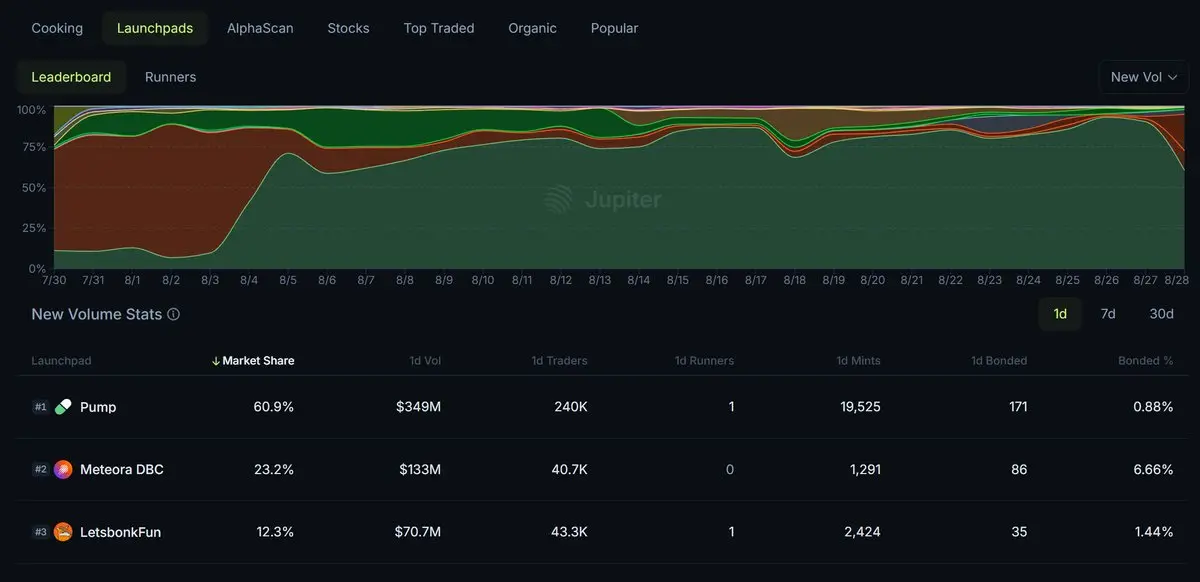The height and width of the screenshot is (582, 1200).
Task: Sort by the 1d Vol column header
Action: tap(425, 360)
